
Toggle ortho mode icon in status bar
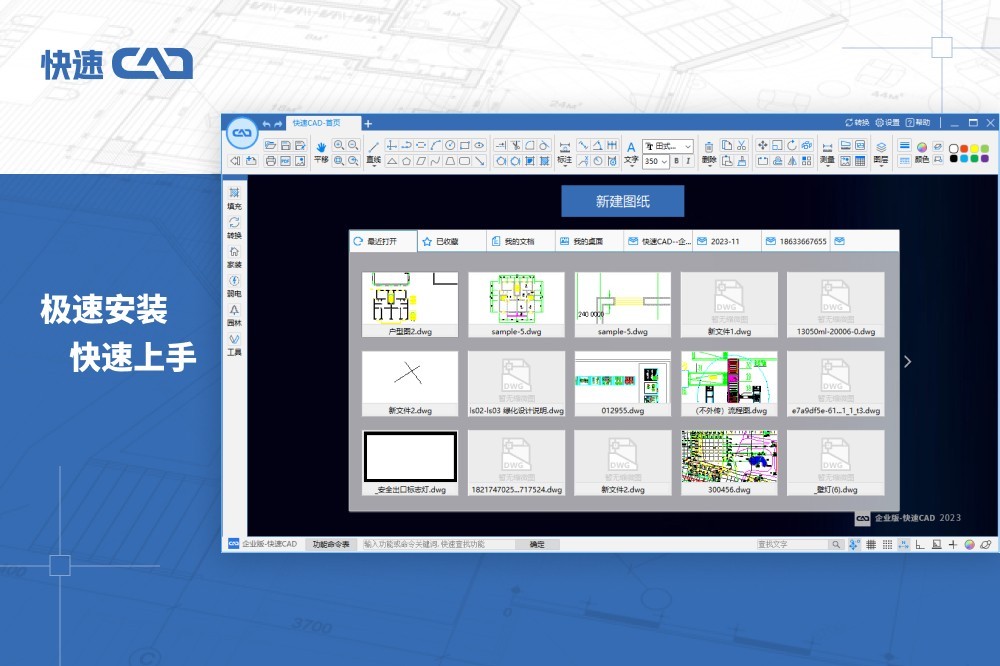coord(920,544)
